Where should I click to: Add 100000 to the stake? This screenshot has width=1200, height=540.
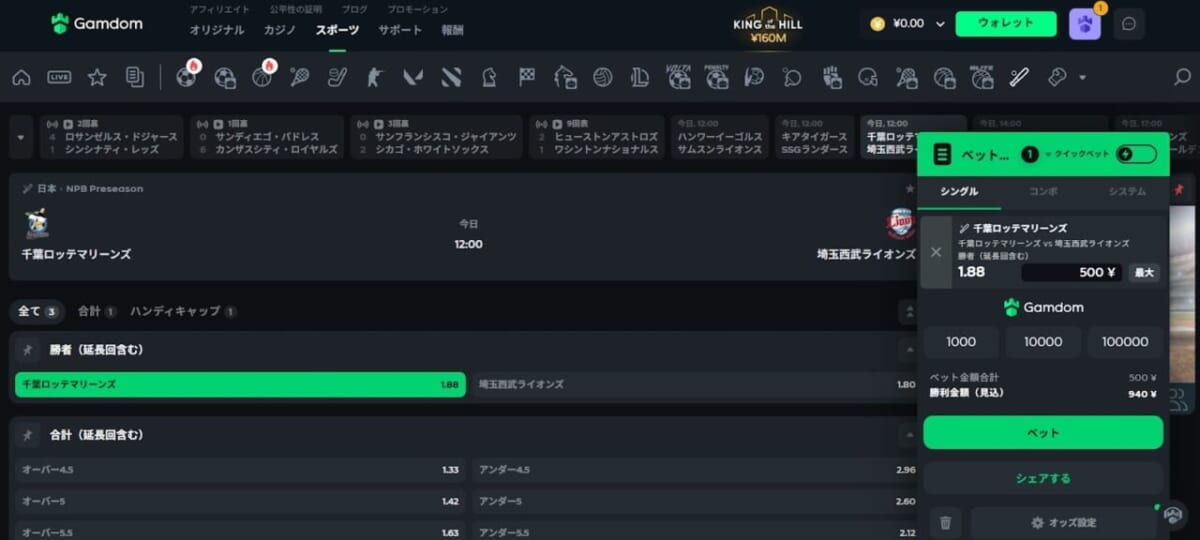coord(1125,342)
